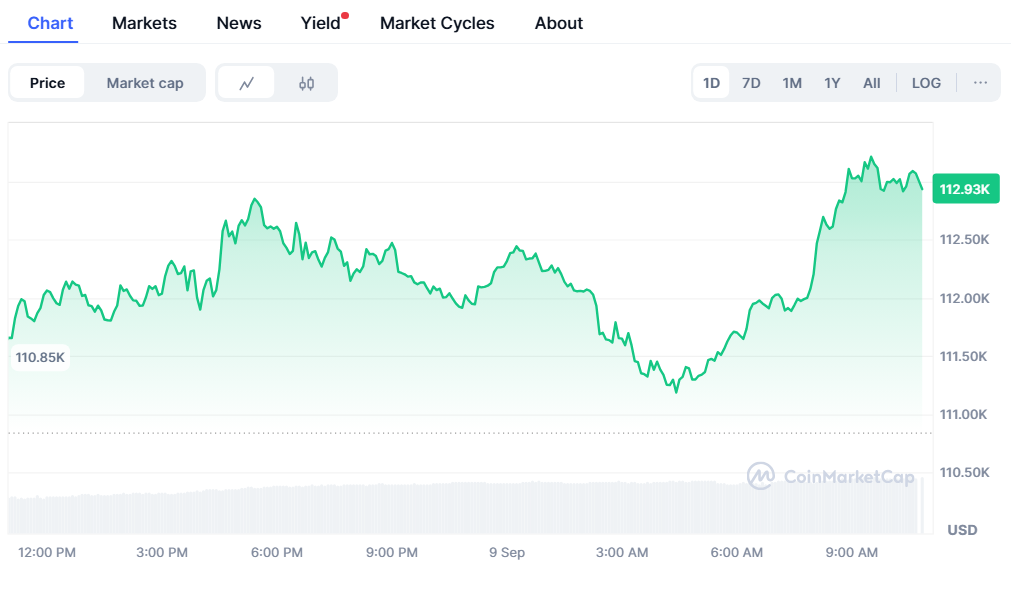This screenshot has height=597, width=1011.
Task: Select the 1D time range
Action: (711, 83)
